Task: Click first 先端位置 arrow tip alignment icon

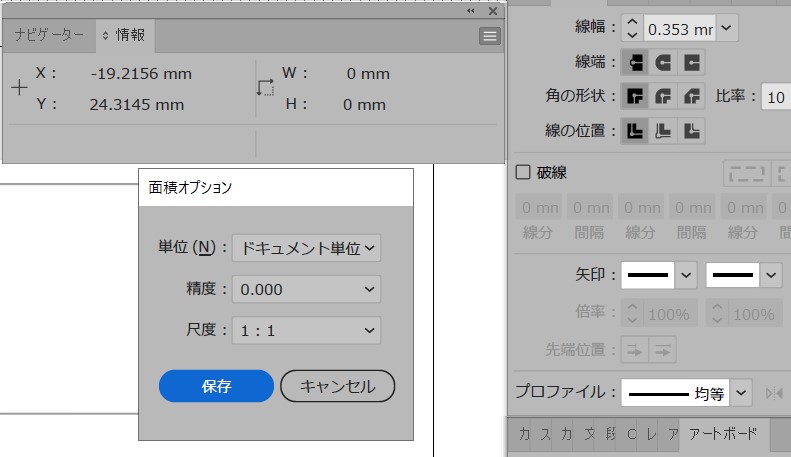Action: [x=635, y=350]
